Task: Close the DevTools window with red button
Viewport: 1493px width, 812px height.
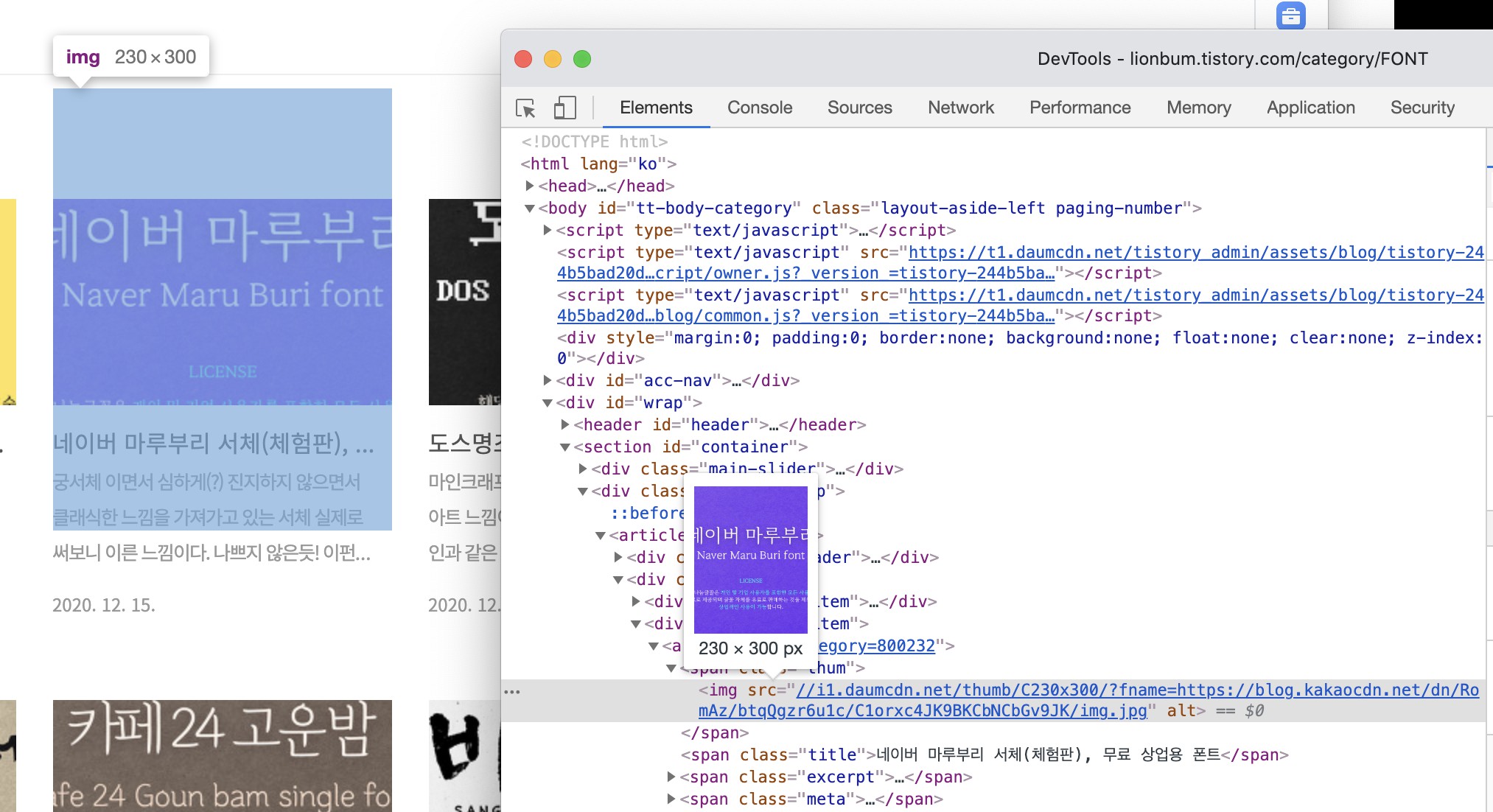Action: 523,59
